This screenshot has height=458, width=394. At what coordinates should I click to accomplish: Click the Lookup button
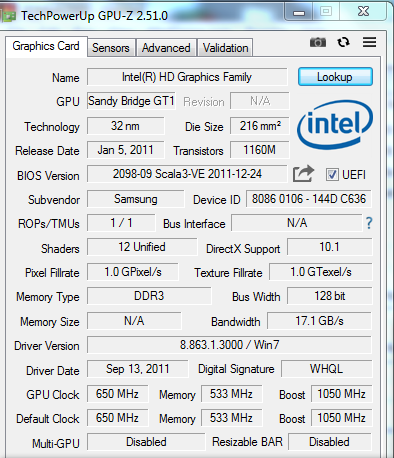click(x=335, y=77)
